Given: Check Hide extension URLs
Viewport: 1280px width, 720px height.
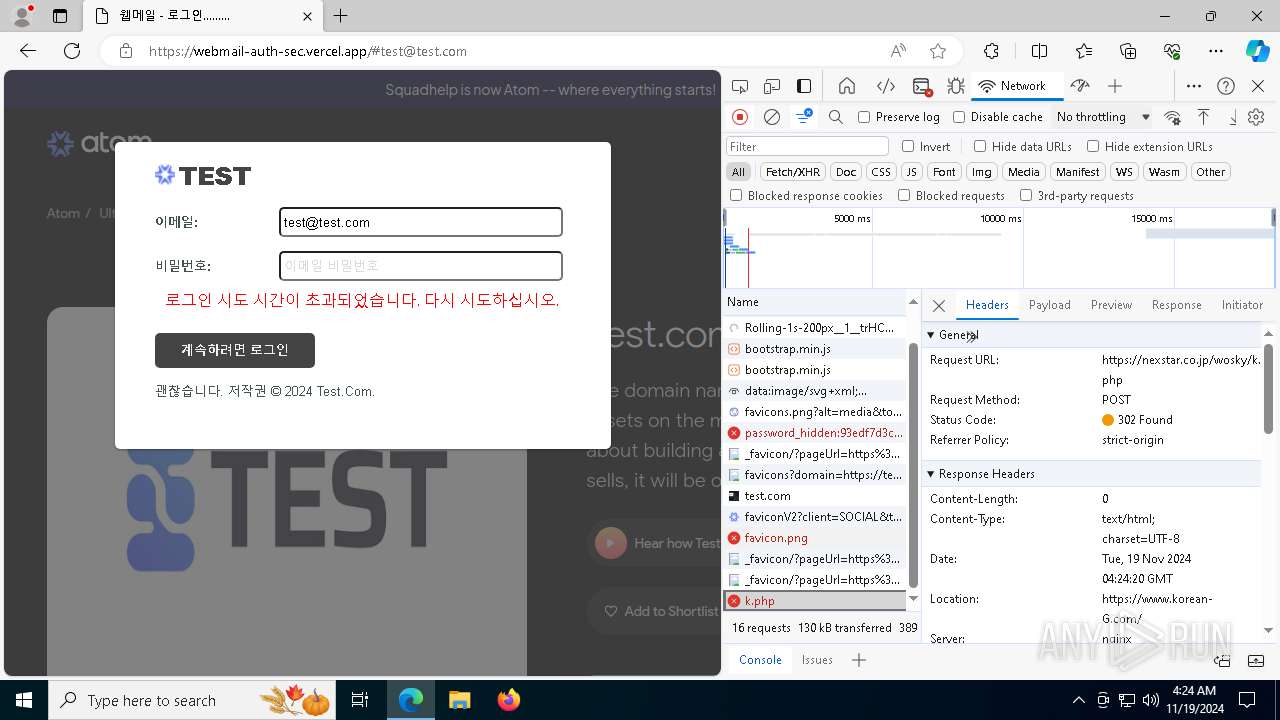Looking at the screenshot, I should 1093,146.
